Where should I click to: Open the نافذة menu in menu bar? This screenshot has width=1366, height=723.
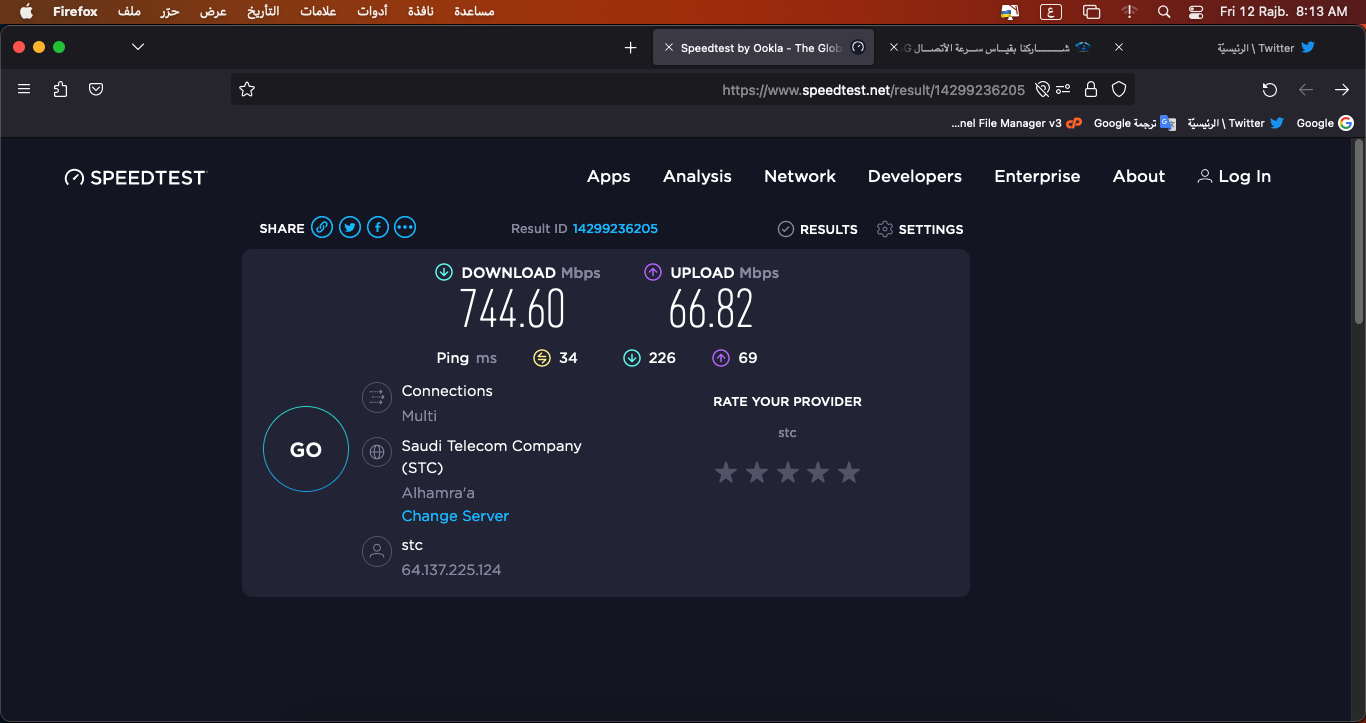tap(421, 12)
